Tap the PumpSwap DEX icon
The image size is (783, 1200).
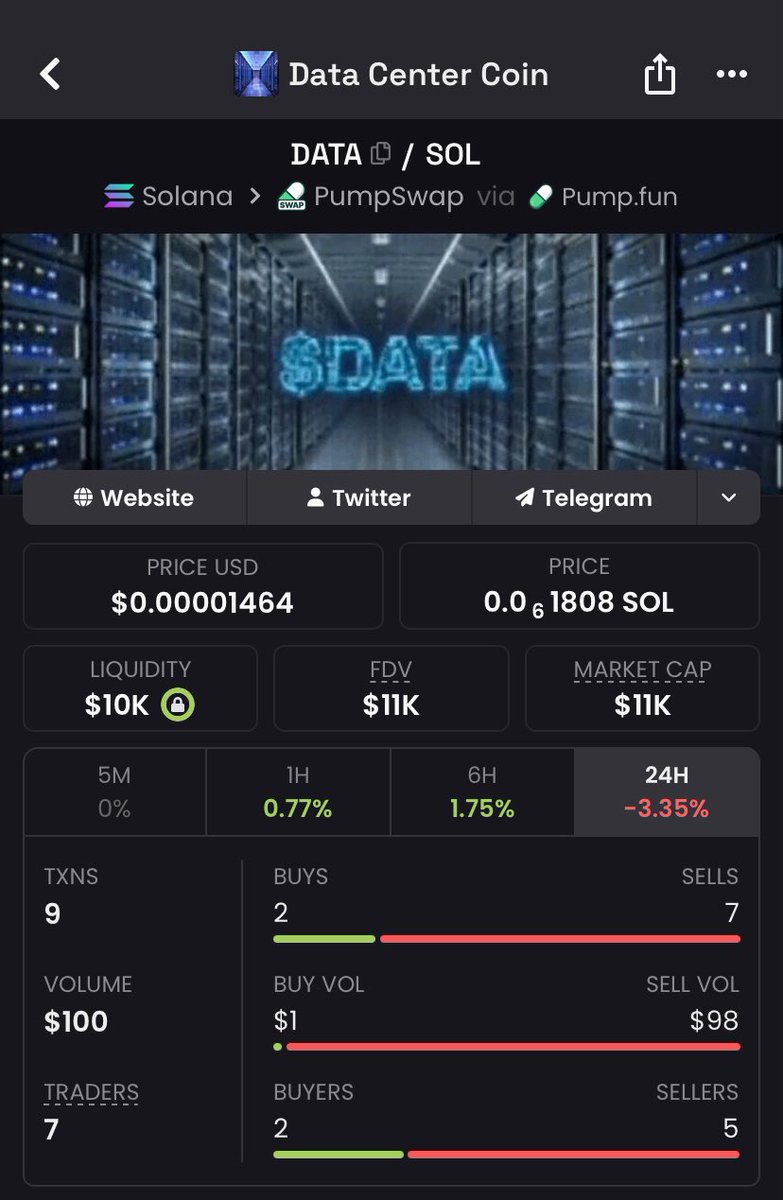pyautogui.click(x=291, y=196)
